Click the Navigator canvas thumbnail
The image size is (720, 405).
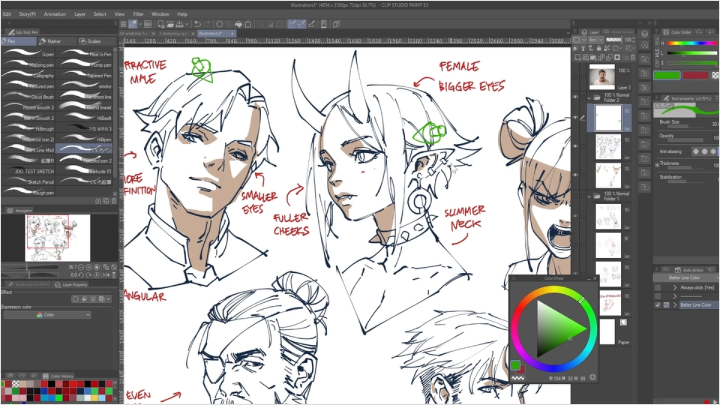pos(57,237)
